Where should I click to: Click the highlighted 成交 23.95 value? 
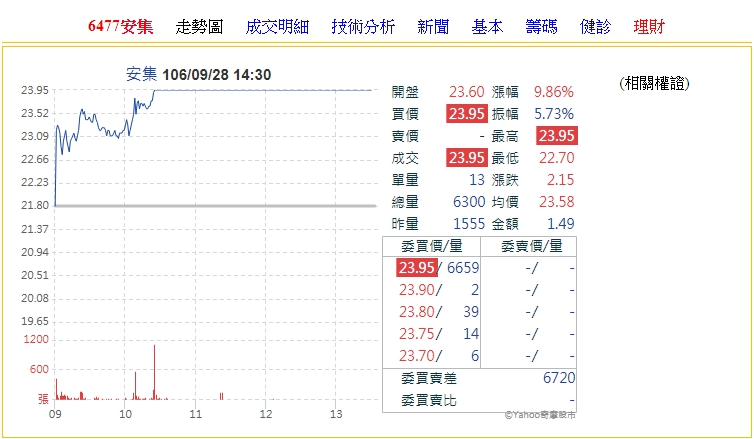466,158
